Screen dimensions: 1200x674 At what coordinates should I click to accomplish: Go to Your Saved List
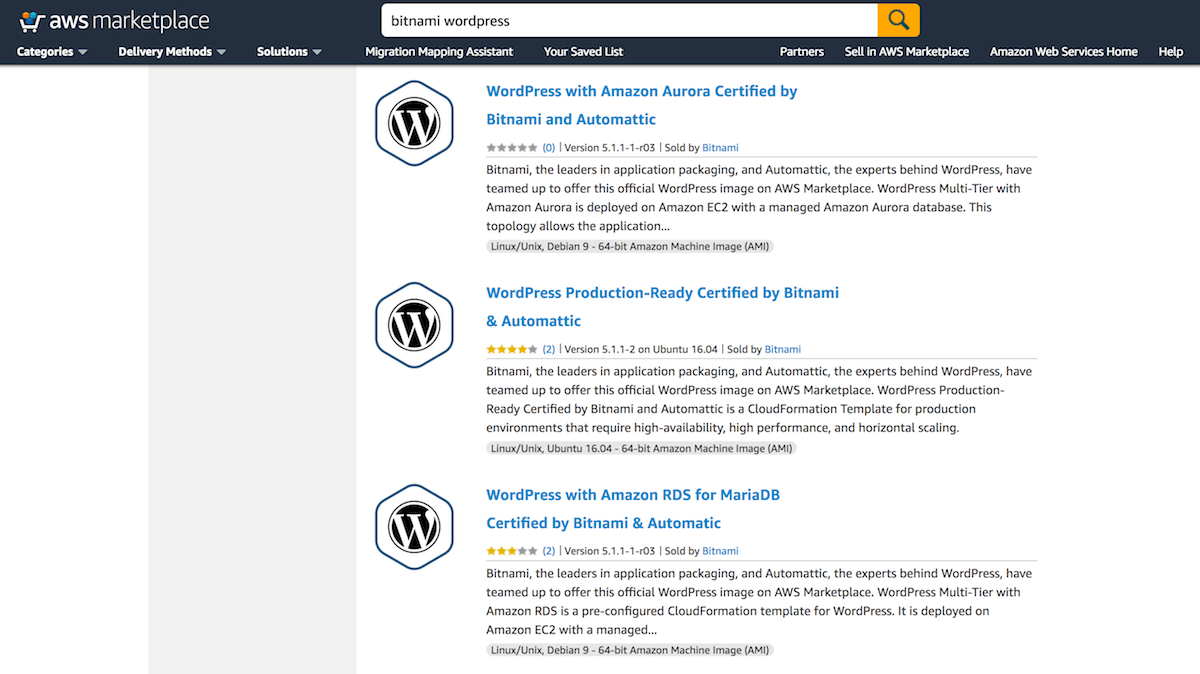click(583, 52)
